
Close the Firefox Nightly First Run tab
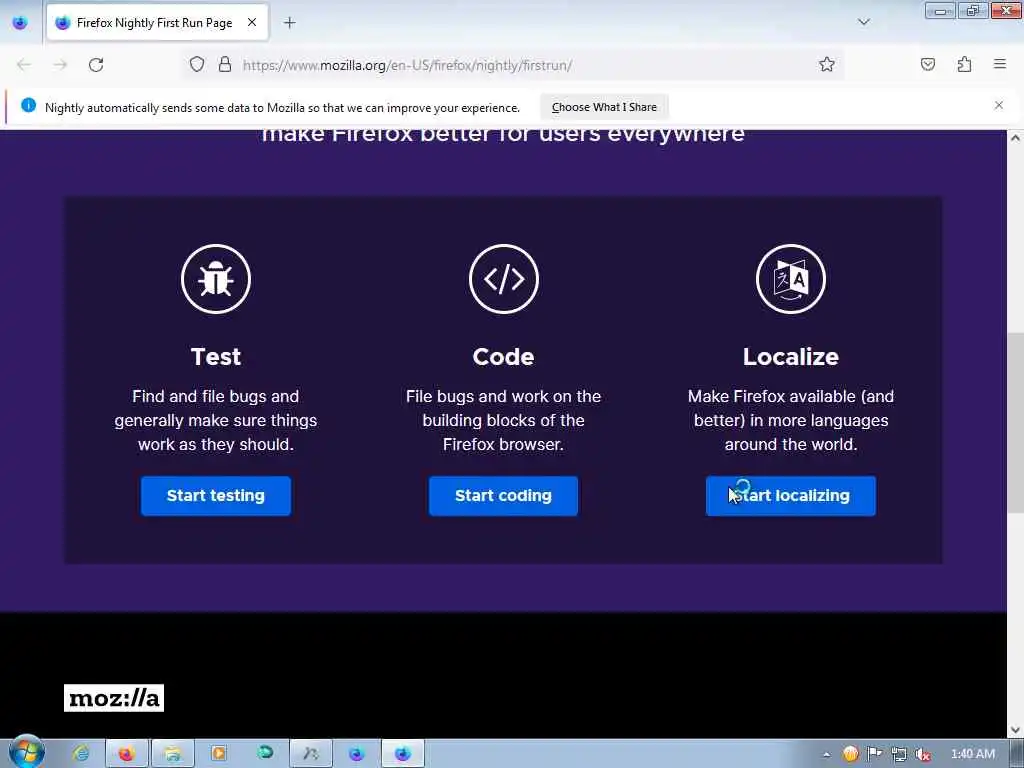[251, 23]
